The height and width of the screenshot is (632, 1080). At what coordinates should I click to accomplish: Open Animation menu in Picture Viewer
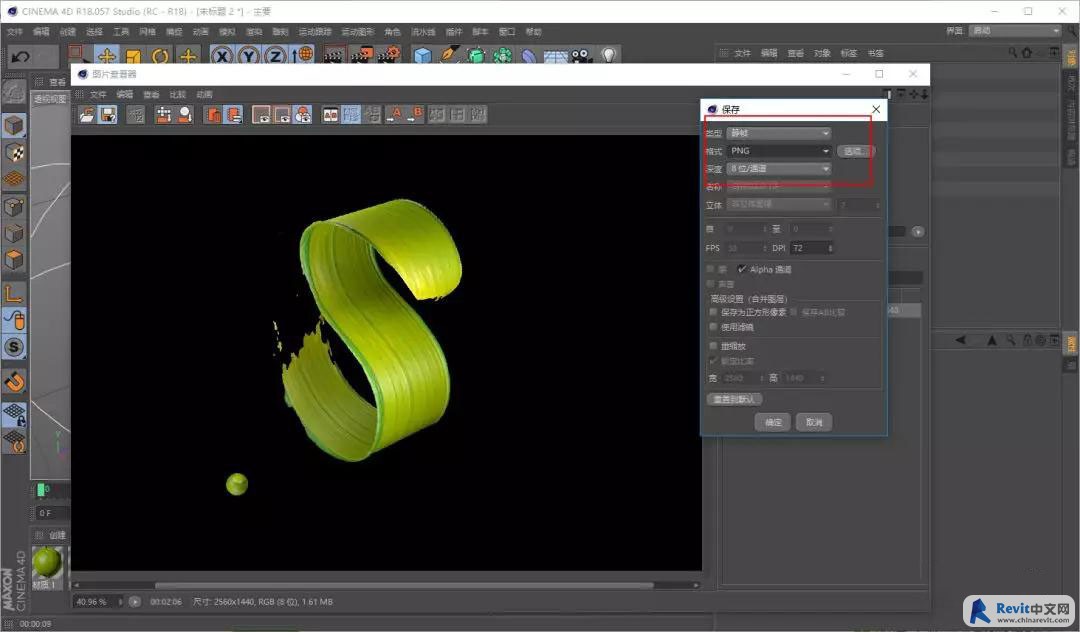coord(205,94)
